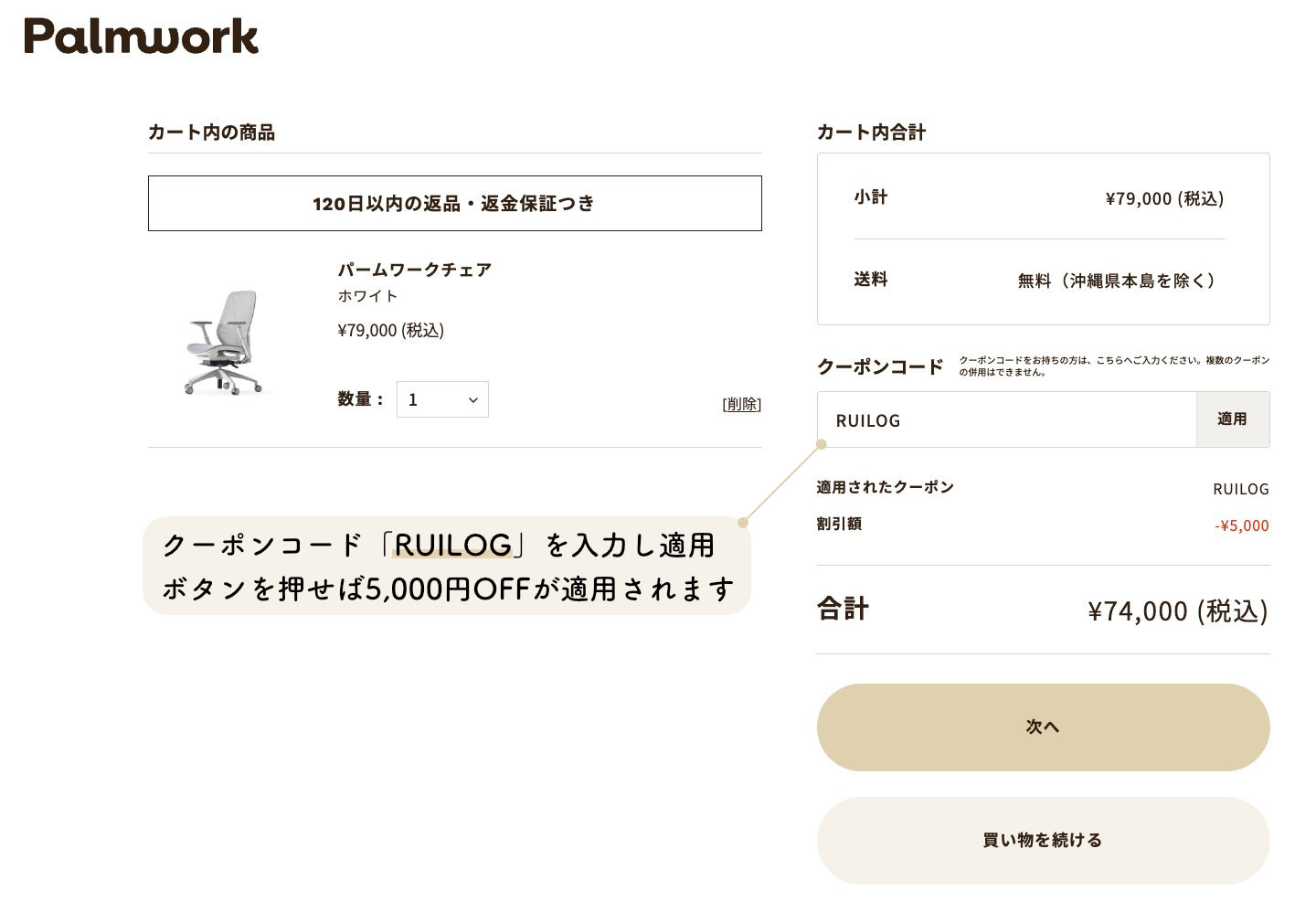The height and width of the screenshot is (923, 1316).
Task: Click the 120日以内の返品・返金保証つき banner
Action: click(454, 203)
